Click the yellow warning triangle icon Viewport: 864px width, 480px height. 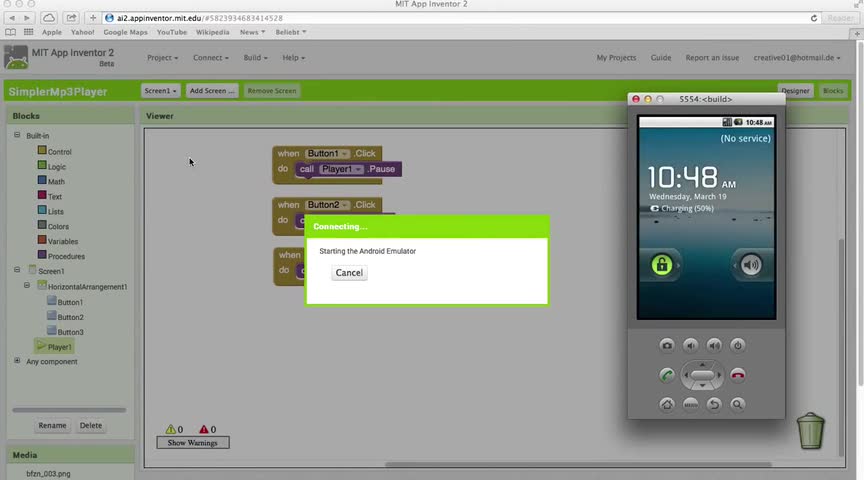[170, 429]
